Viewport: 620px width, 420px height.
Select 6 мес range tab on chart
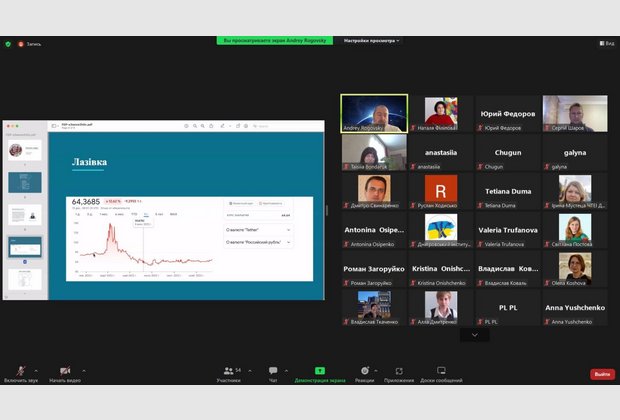[x=119, y=214]
